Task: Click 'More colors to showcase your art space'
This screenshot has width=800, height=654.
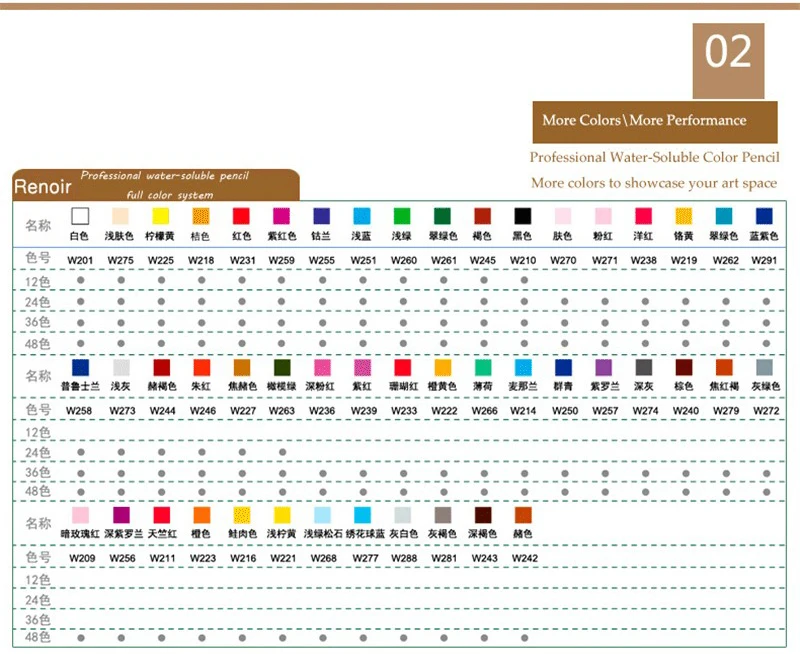Action: (654, 183)
